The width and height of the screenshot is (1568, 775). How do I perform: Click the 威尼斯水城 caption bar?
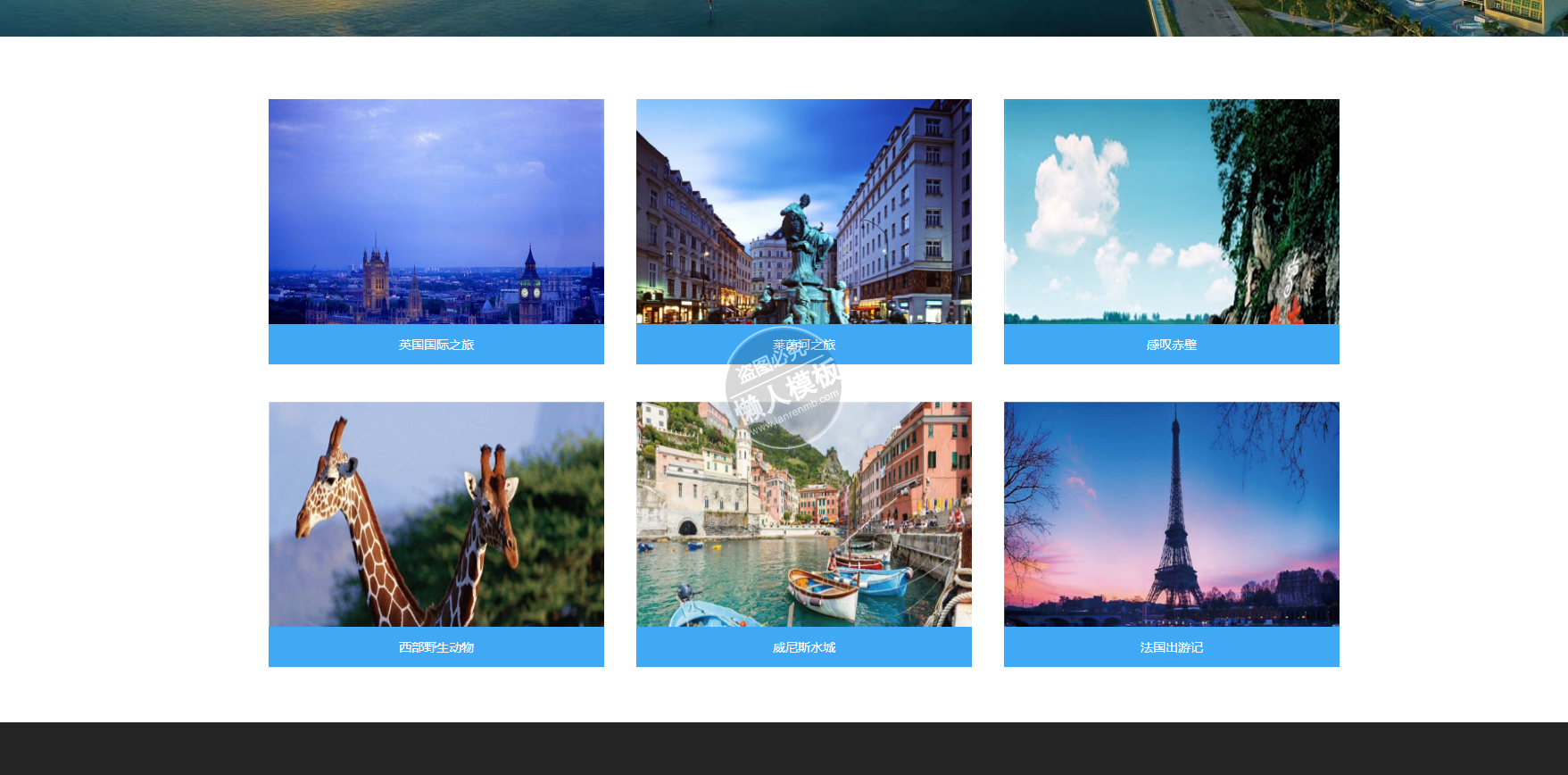click(803, 647)
